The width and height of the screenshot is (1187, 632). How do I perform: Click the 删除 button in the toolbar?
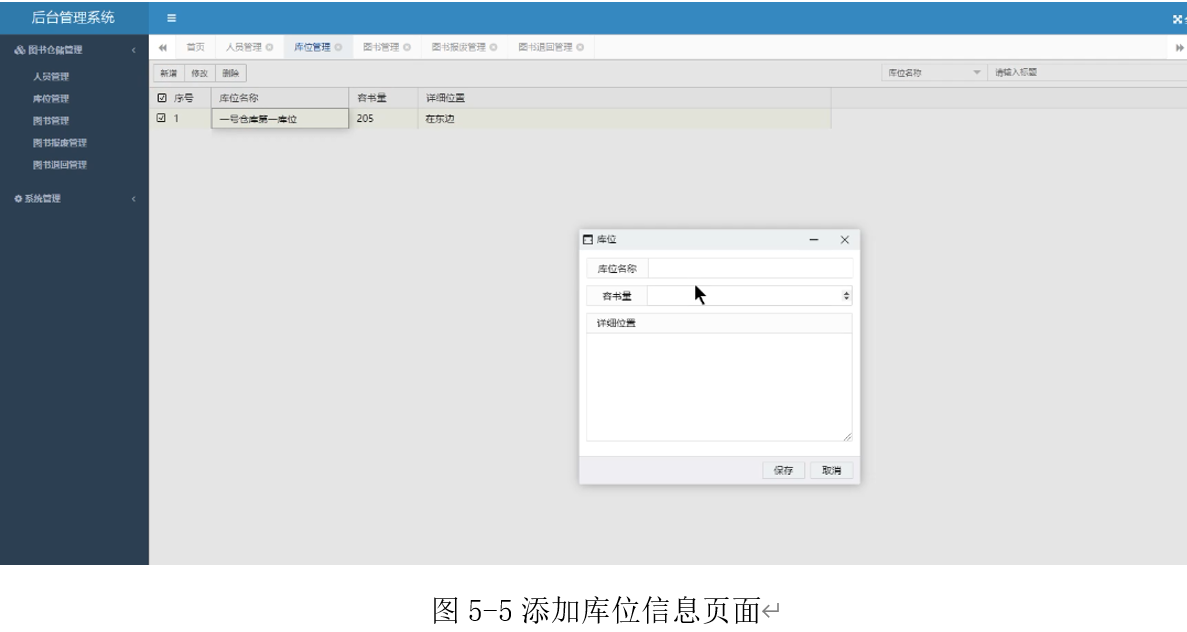[231, 72]
